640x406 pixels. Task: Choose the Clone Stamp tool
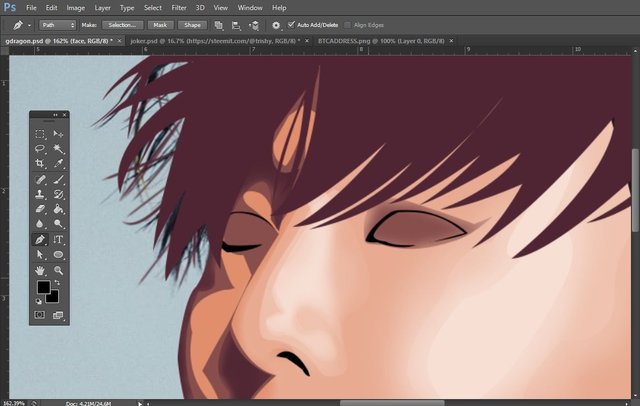coord(40,194)
